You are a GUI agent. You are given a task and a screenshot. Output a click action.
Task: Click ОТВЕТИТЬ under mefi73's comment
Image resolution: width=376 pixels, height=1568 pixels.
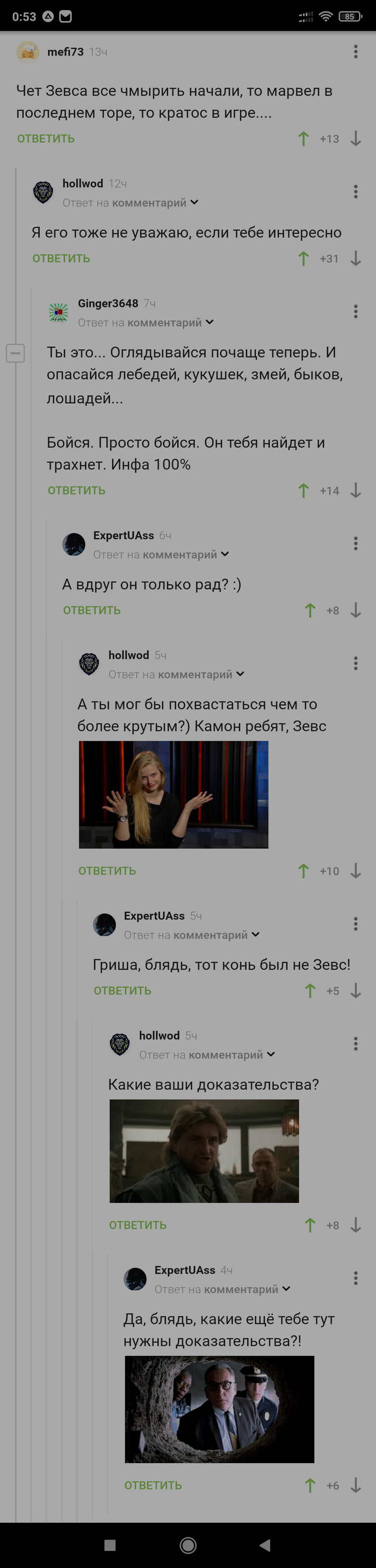coord(46,139)
